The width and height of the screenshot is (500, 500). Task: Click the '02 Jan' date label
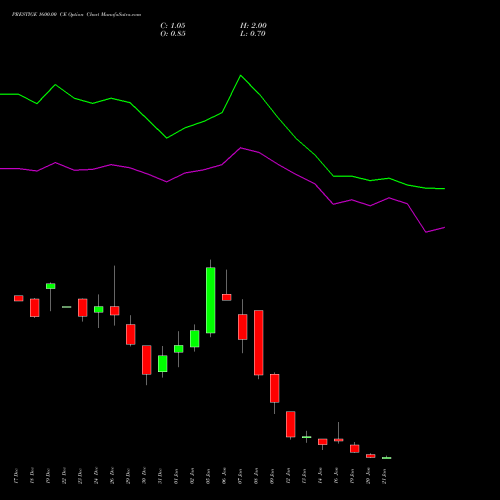192,476
